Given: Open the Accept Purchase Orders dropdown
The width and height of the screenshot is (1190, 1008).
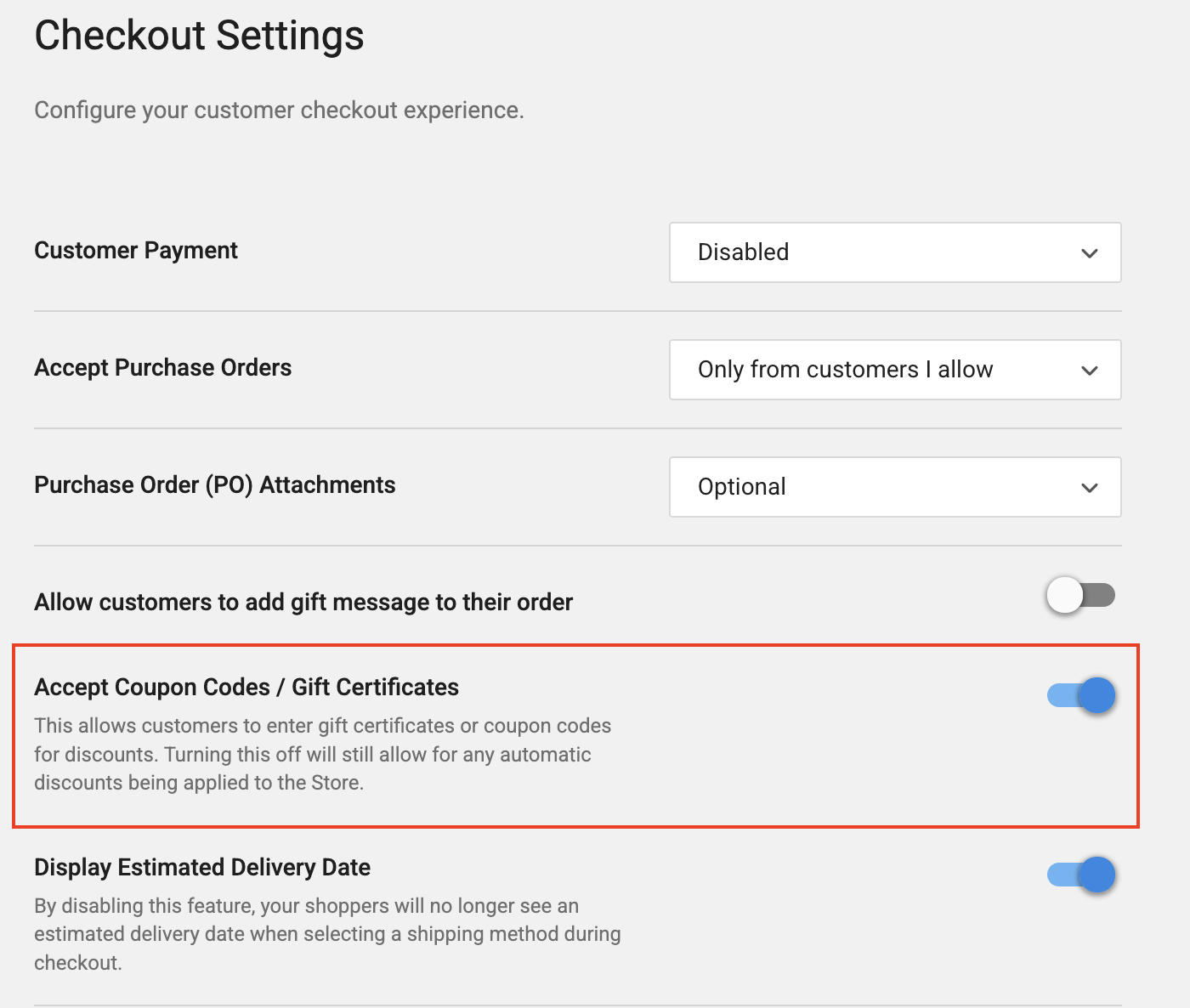Looking at the screenshot, I should 894,370.
